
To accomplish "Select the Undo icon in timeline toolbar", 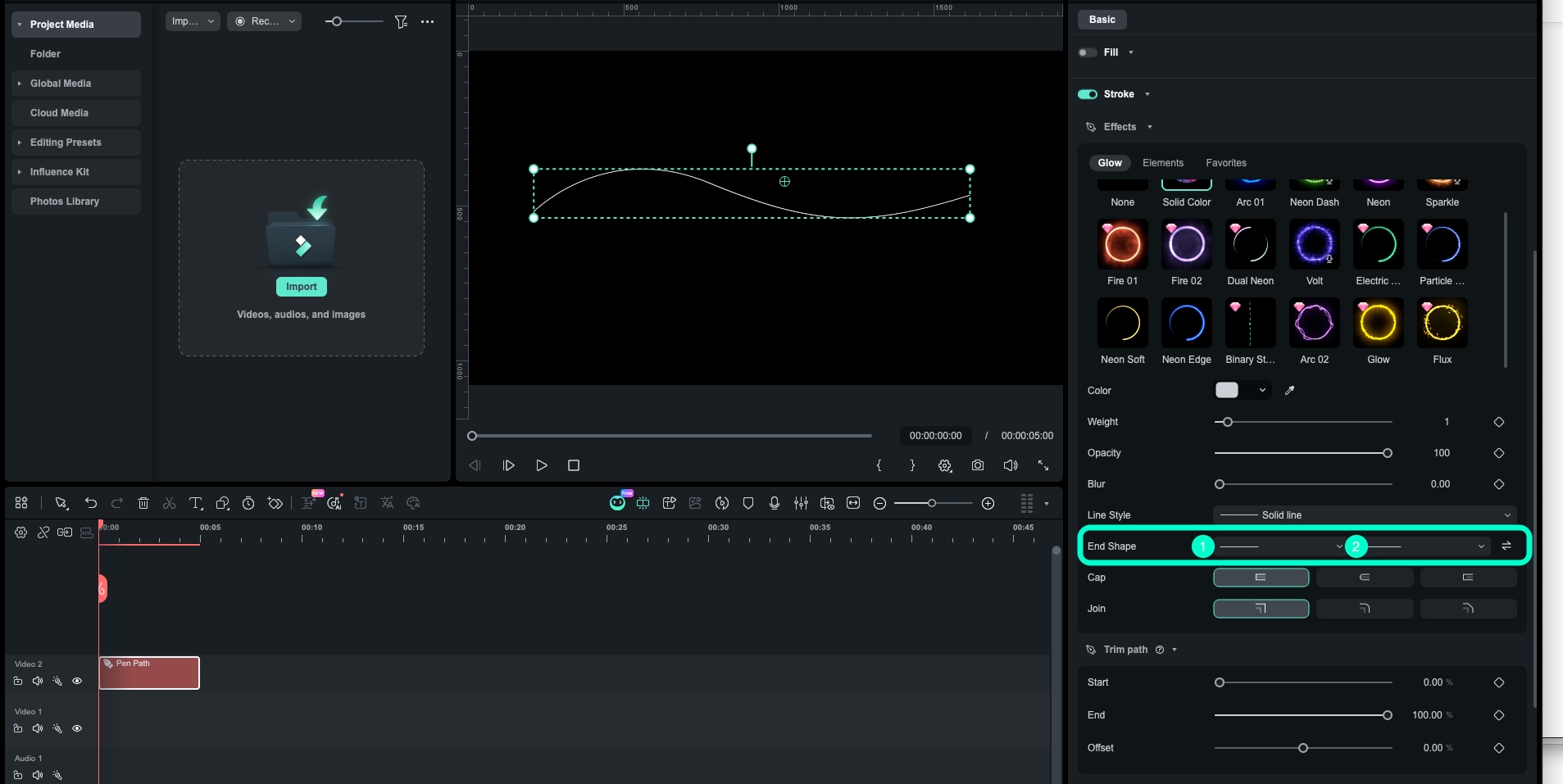I will click(90, 503).
